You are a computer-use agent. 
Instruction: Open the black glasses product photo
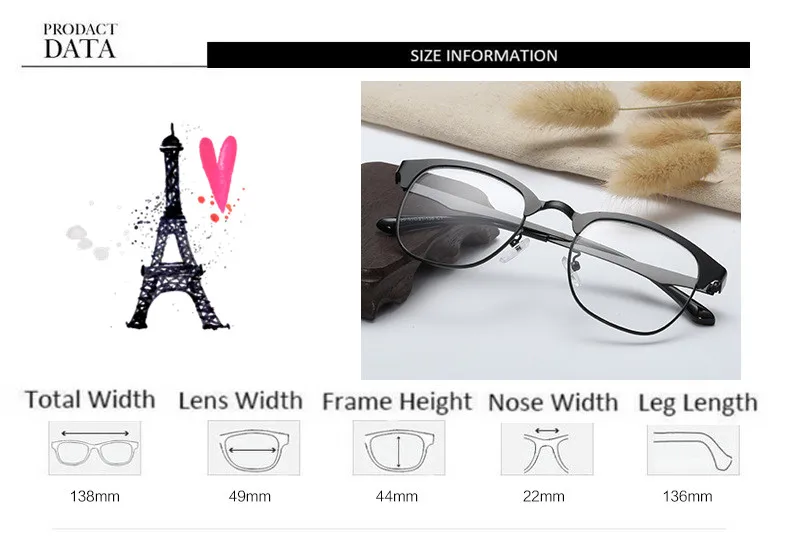click(x=551, y=230)
